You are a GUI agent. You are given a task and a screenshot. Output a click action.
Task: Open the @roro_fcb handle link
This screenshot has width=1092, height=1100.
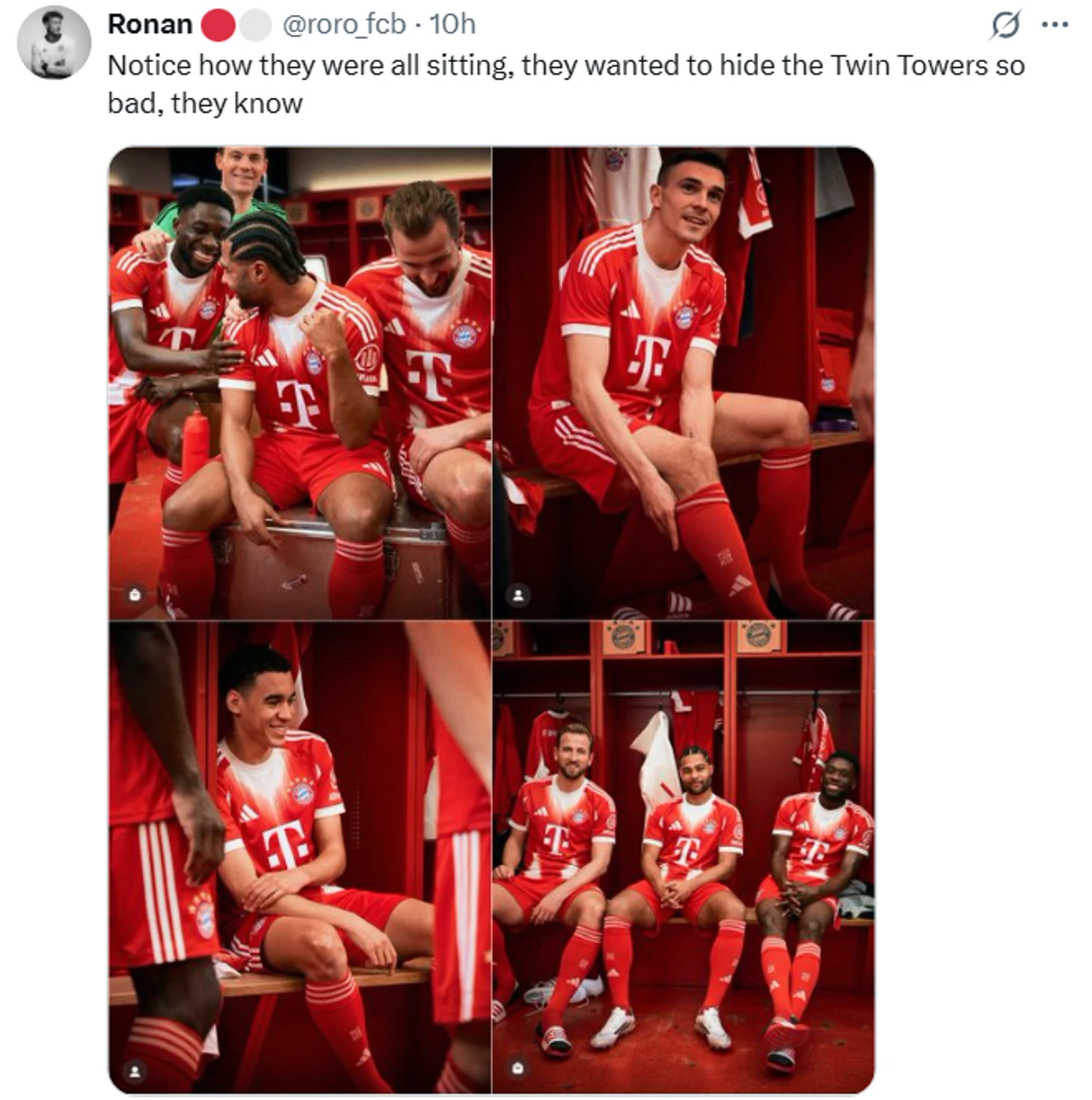pyautogui.click(x=343, y=25)
